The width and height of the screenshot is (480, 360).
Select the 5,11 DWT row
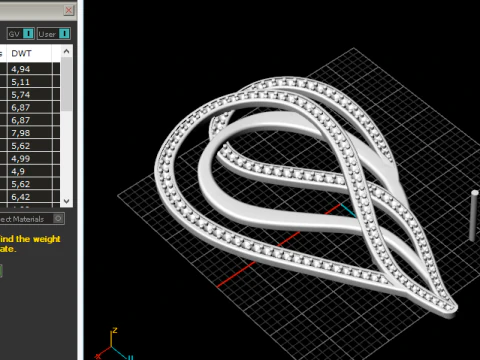(30, 82)
